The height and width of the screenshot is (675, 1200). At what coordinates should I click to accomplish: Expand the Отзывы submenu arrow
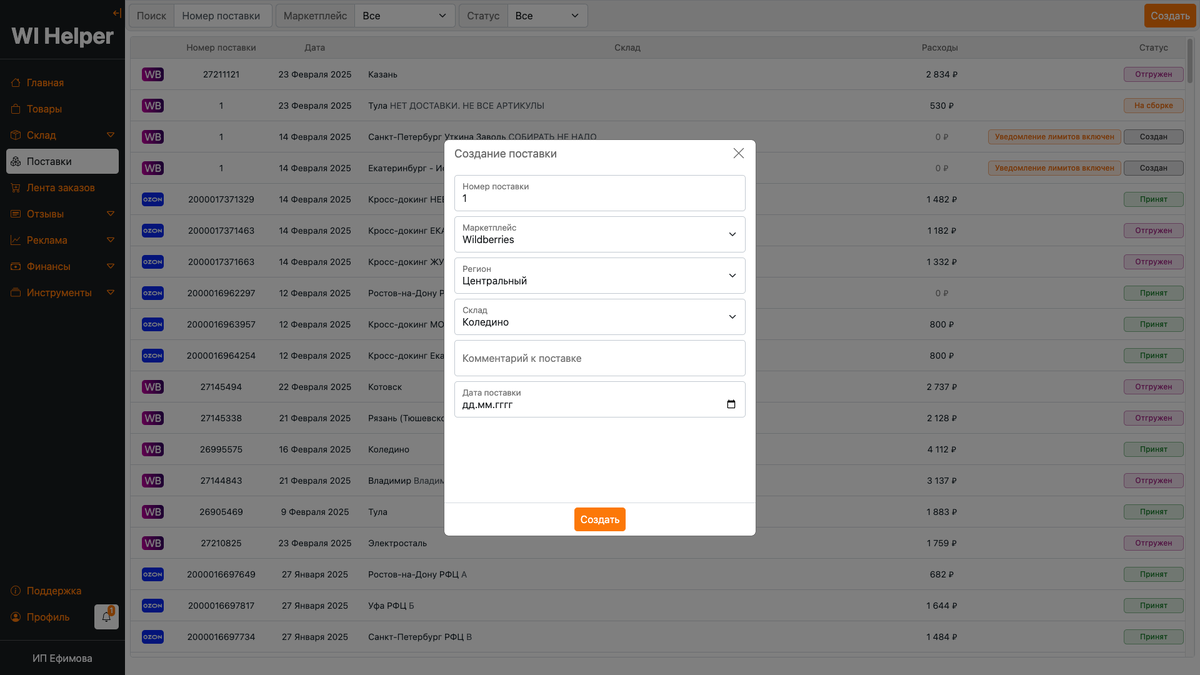point(111,214)
